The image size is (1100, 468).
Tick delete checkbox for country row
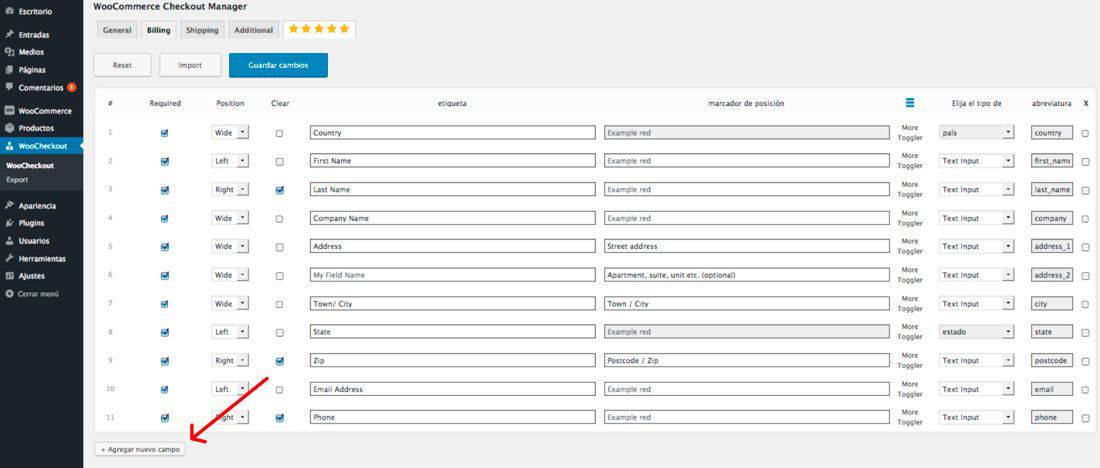coord(1085,133)
